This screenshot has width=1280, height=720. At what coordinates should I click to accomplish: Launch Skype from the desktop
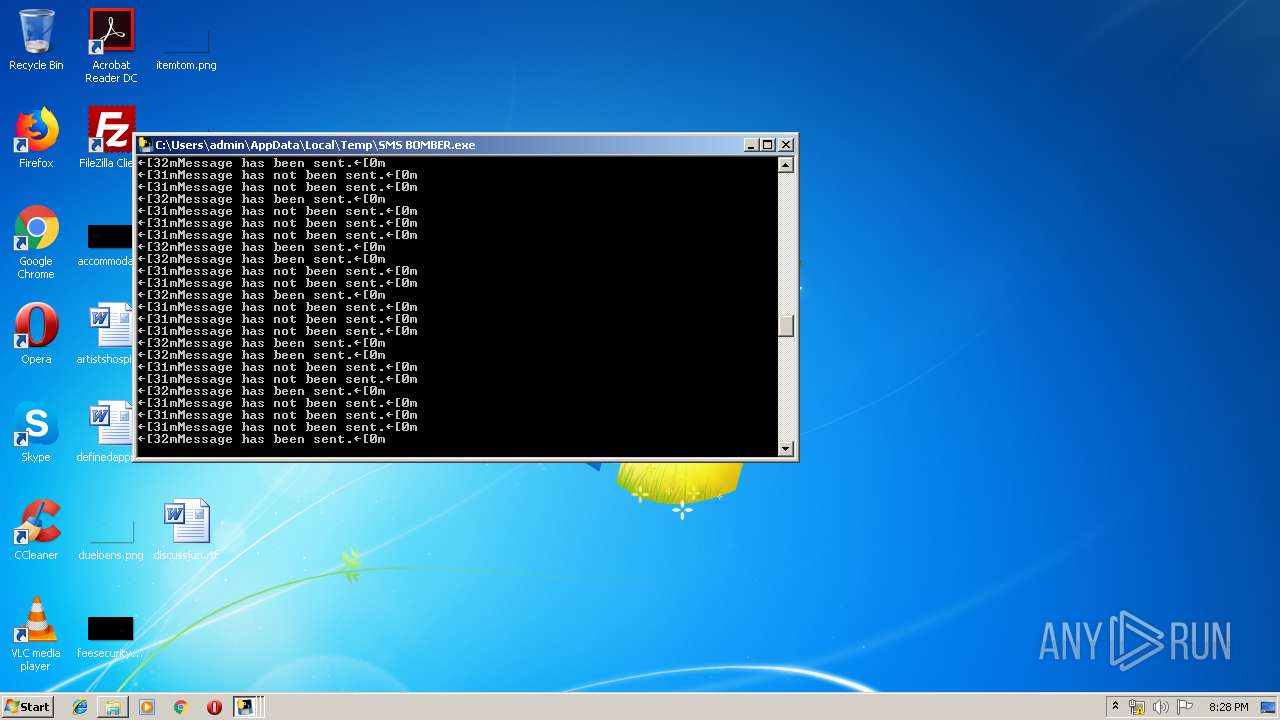pos(36,432)
